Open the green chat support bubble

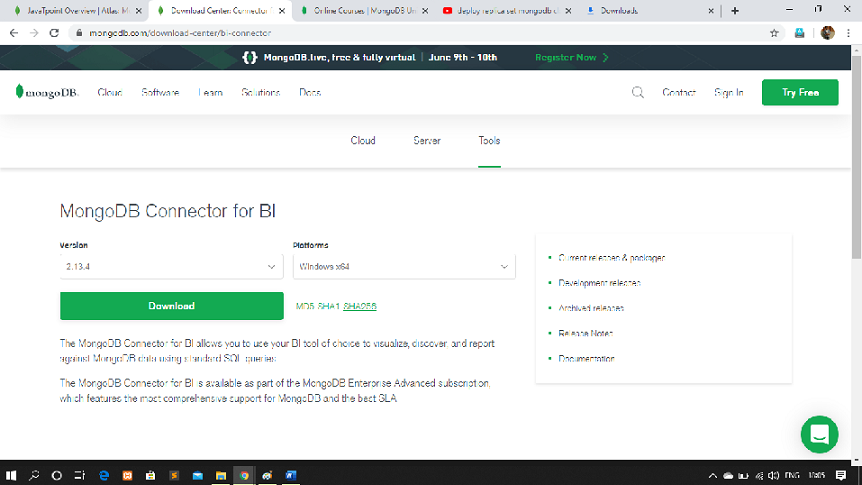tap(819, 434)
